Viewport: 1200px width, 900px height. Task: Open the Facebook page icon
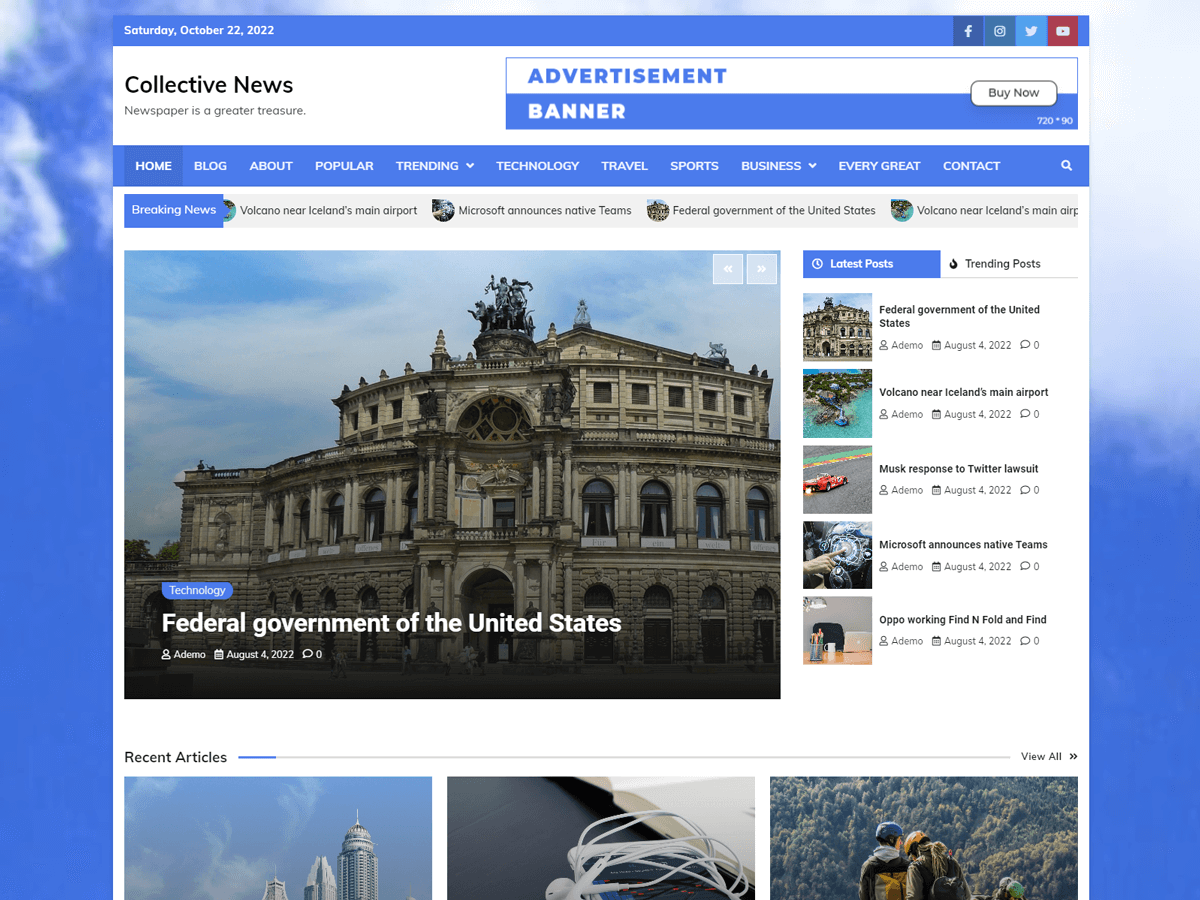tap(967, 30)
